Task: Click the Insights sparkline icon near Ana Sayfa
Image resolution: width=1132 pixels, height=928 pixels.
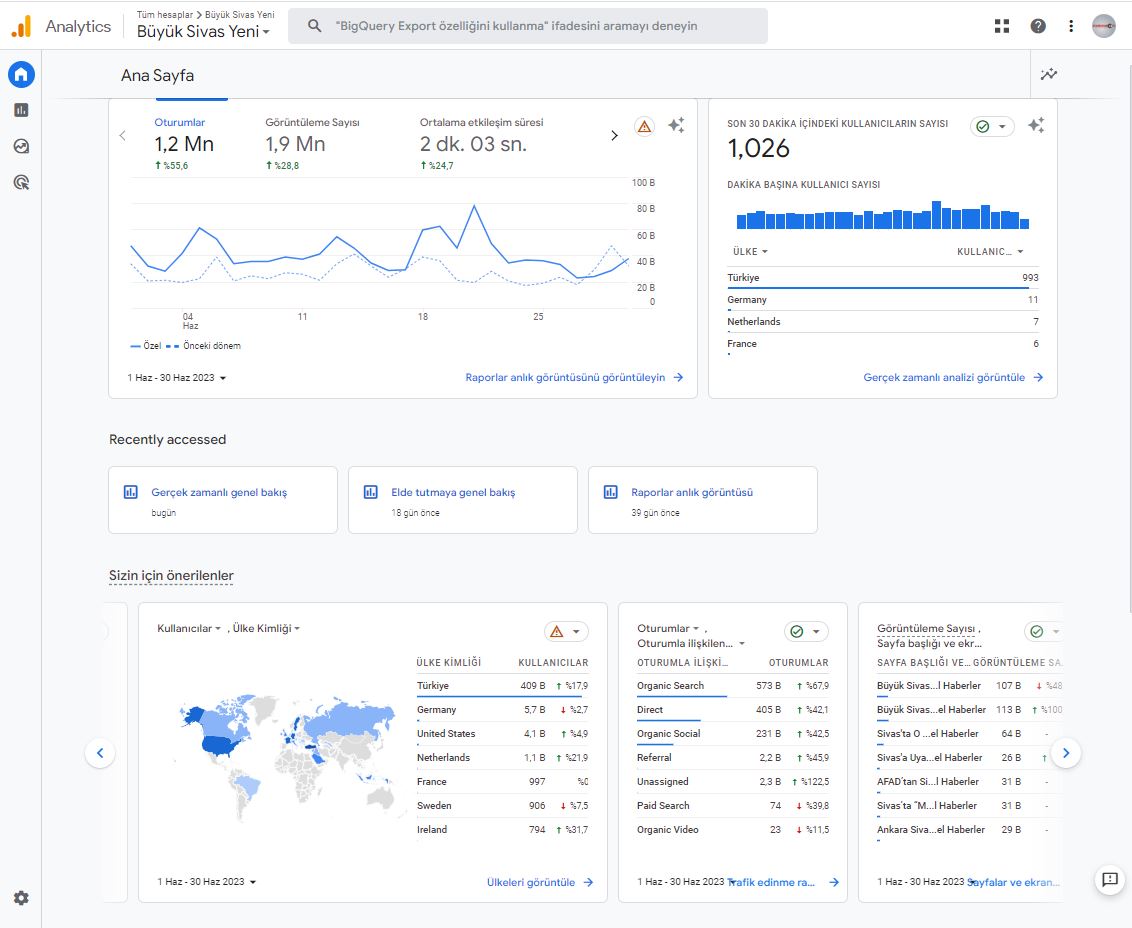Action: [x=1048, y=74]
